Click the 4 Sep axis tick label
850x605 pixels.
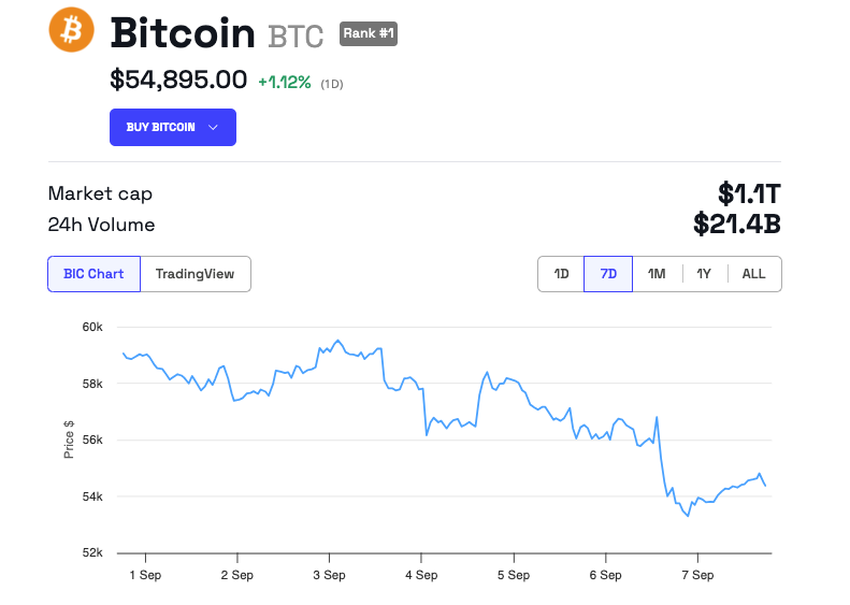pos(421,575)
